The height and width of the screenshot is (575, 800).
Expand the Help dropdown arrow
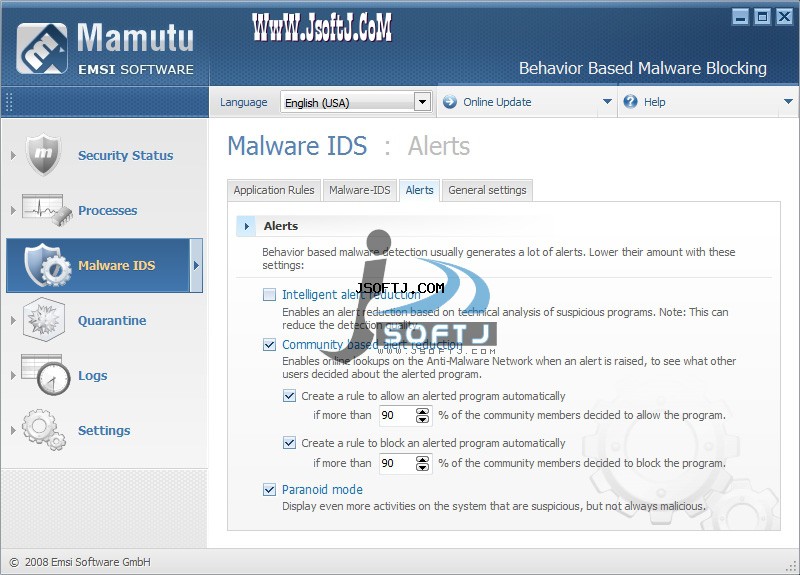point(788,102)
